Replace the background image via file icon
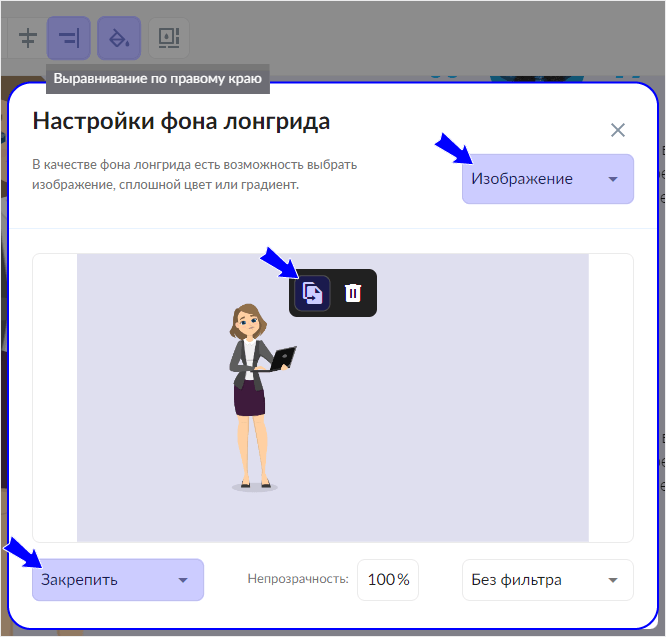The width and height of the screenshot is (666, 637). coord(312,293)
